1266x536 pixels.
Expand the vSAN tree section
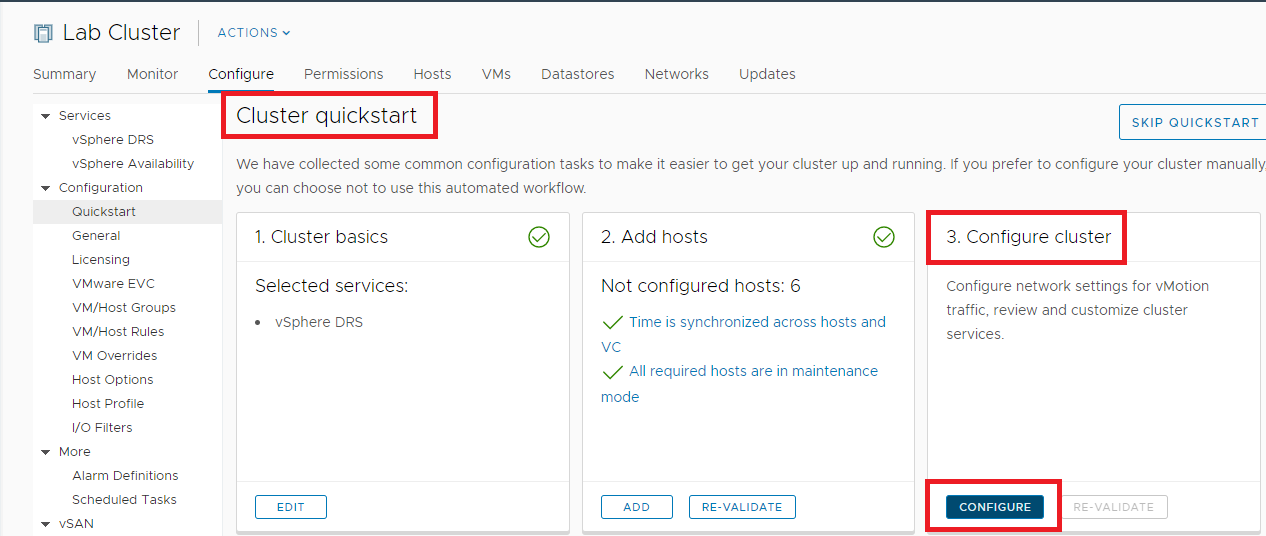(x=45, y=524)
